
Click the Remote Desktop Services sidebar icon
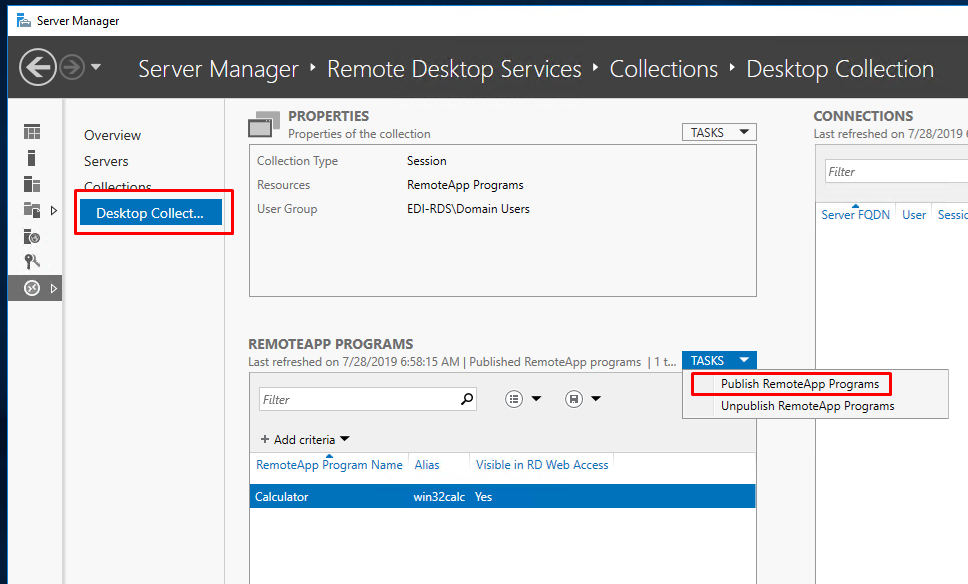coord(32,288)
